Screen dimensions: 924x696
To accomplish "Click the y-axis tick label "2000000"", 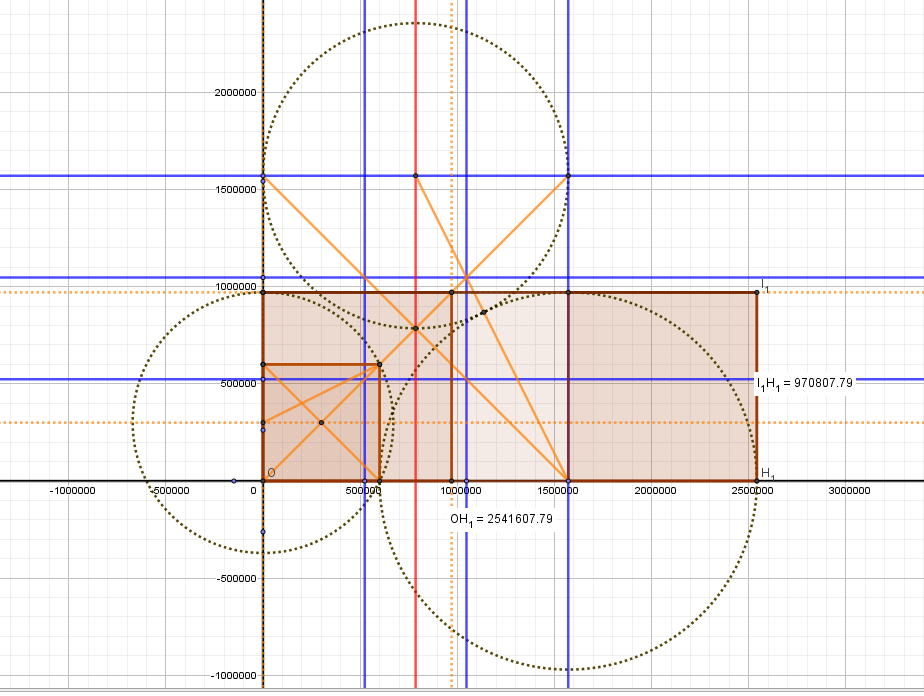I will click(x=235, y=93).
